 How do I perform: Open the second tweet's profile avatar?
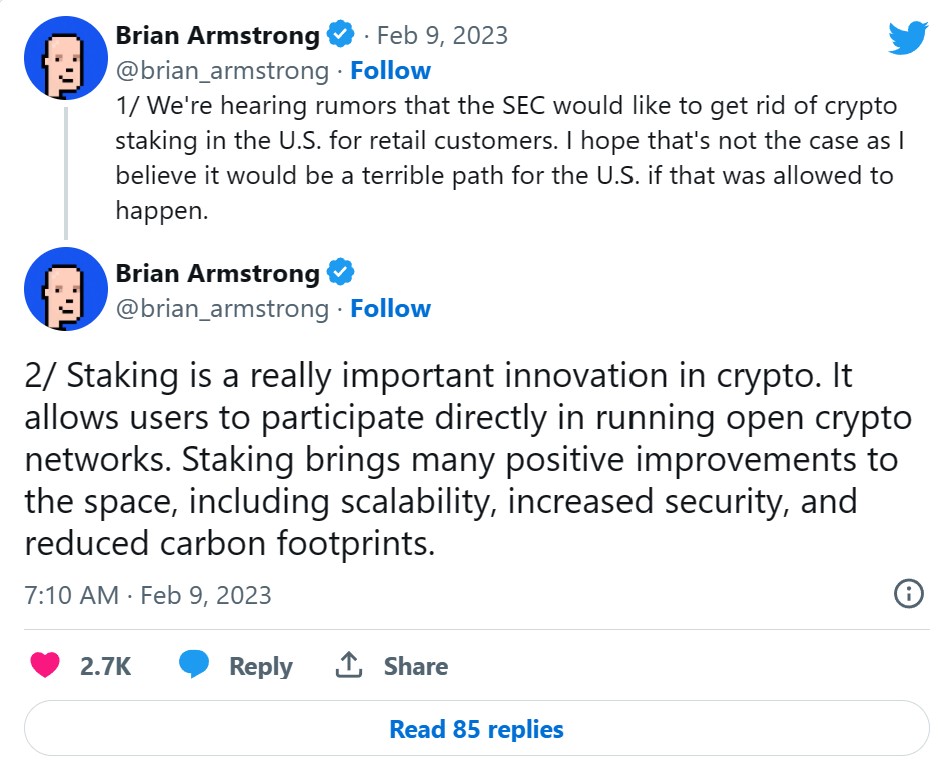(66, 289)
